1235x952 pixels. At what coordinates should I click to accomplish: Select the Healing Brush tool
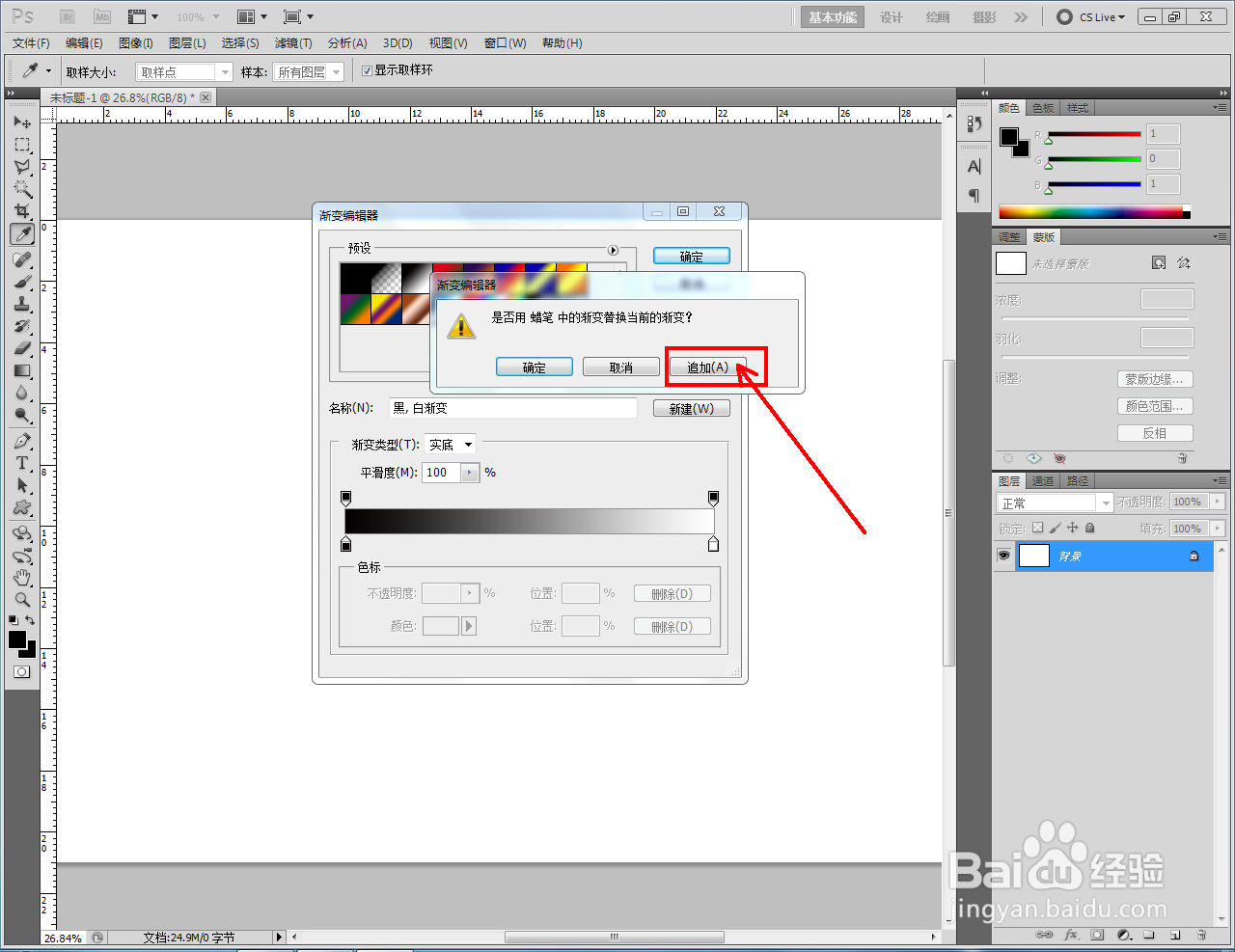point(22,259)
